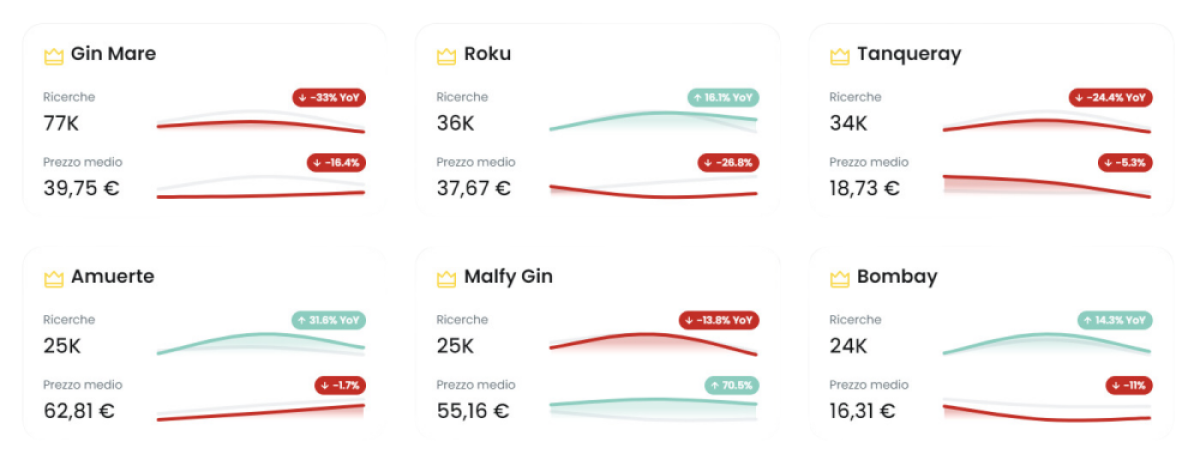Click Amuerte's 62,81 € average price value
The image size is (1200, 460).
79,410
